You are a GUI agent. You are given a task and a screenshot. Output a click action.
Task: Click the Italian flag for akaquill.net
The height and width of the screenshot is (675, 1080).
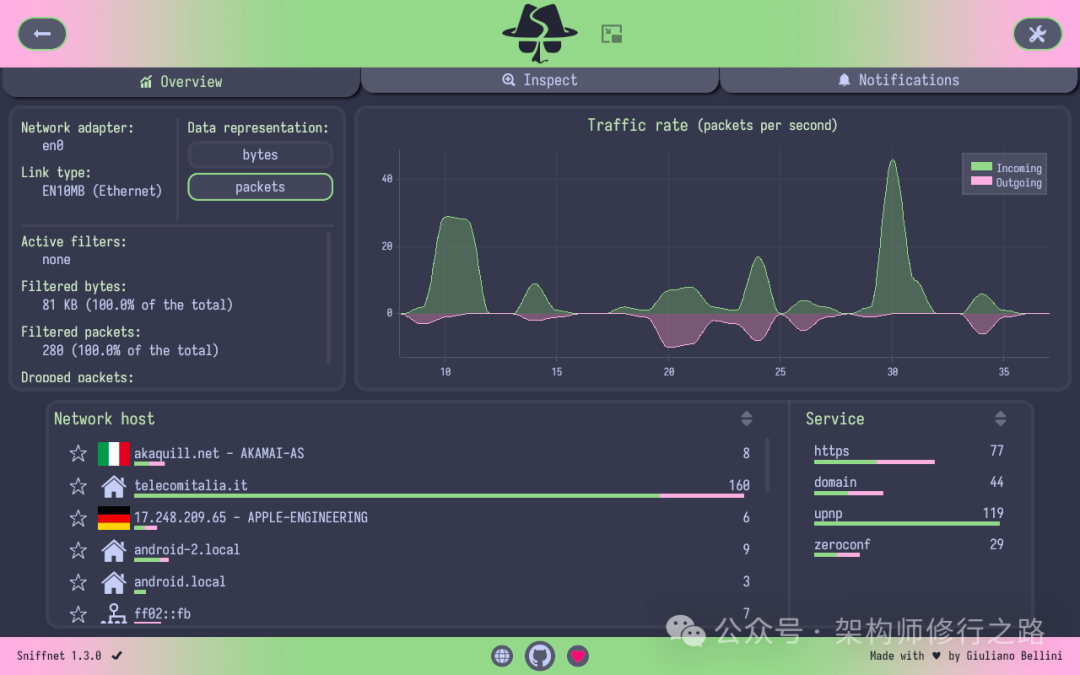(x=114, y=454)
